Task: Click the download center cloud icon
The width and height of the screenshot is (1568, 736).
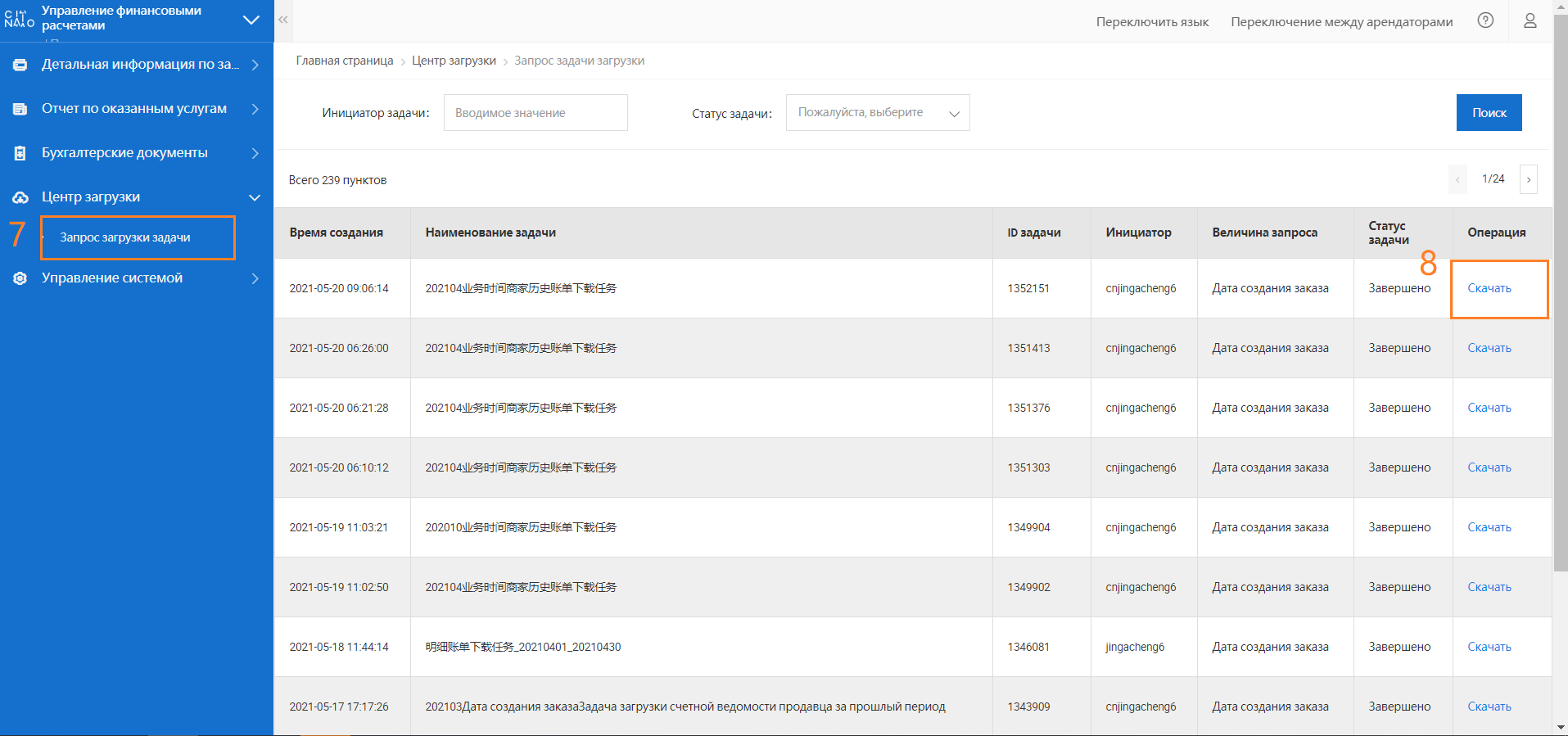Action: coord(20,197)
